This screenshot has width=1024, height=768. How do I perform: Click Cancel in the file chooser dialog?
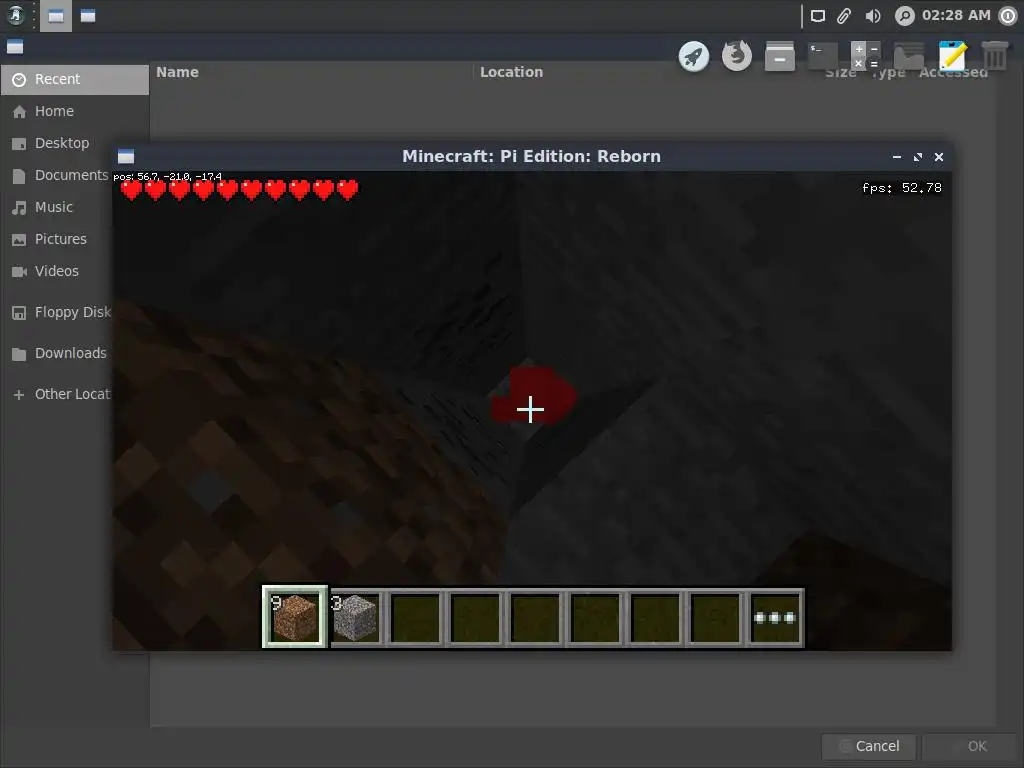[869, 746]
